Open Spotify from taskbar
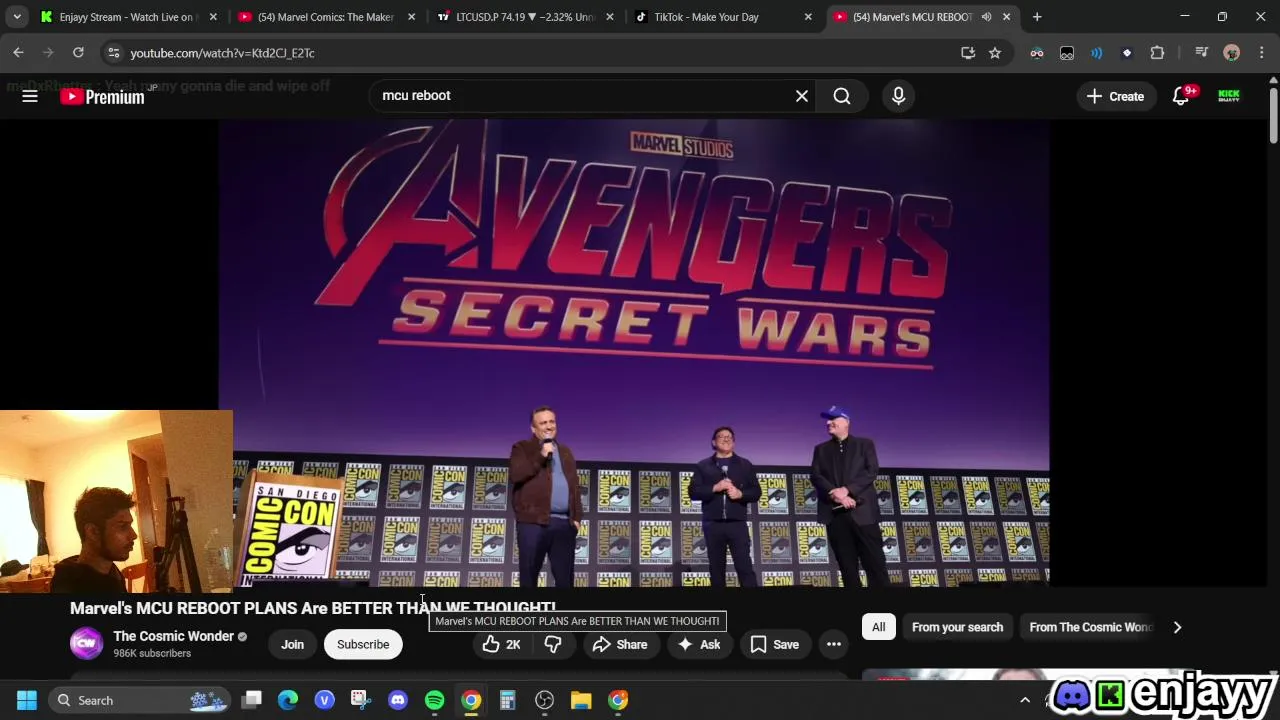Viewport: 1280px width, 720px height. [x=434, y=700]
